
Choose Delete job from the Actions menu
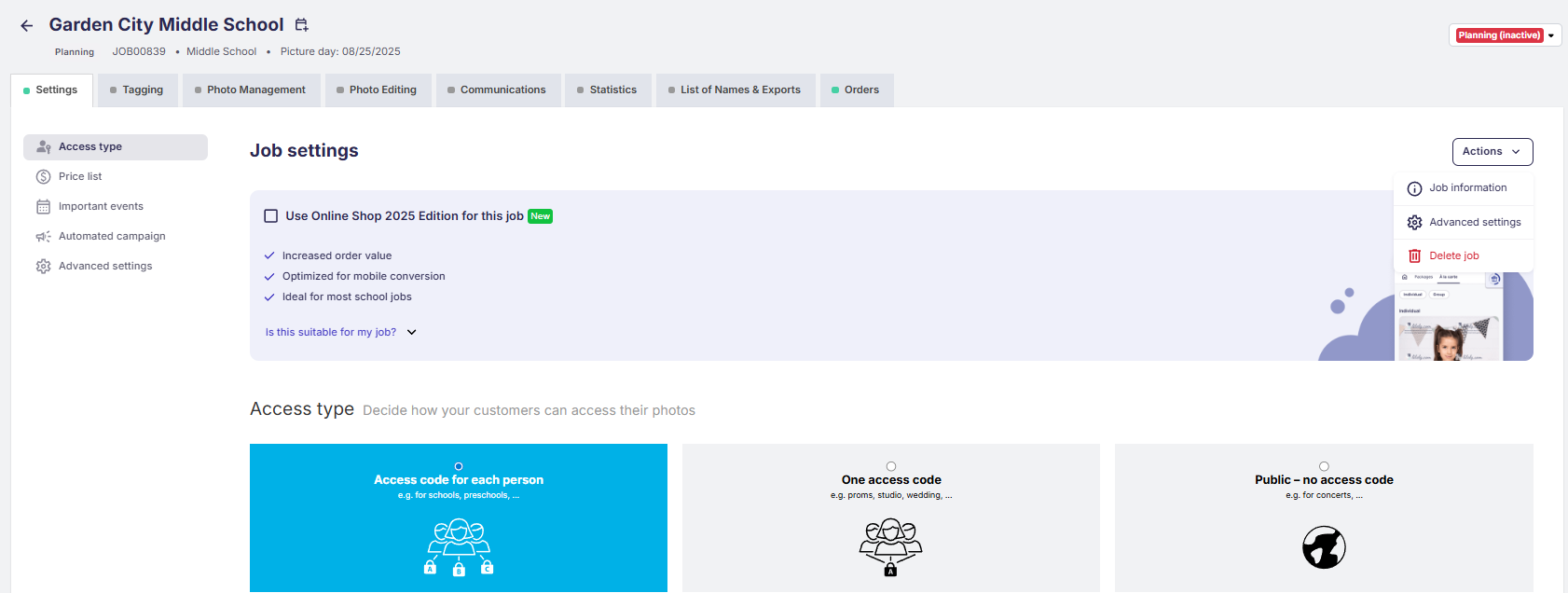[x=1464, y=256]
